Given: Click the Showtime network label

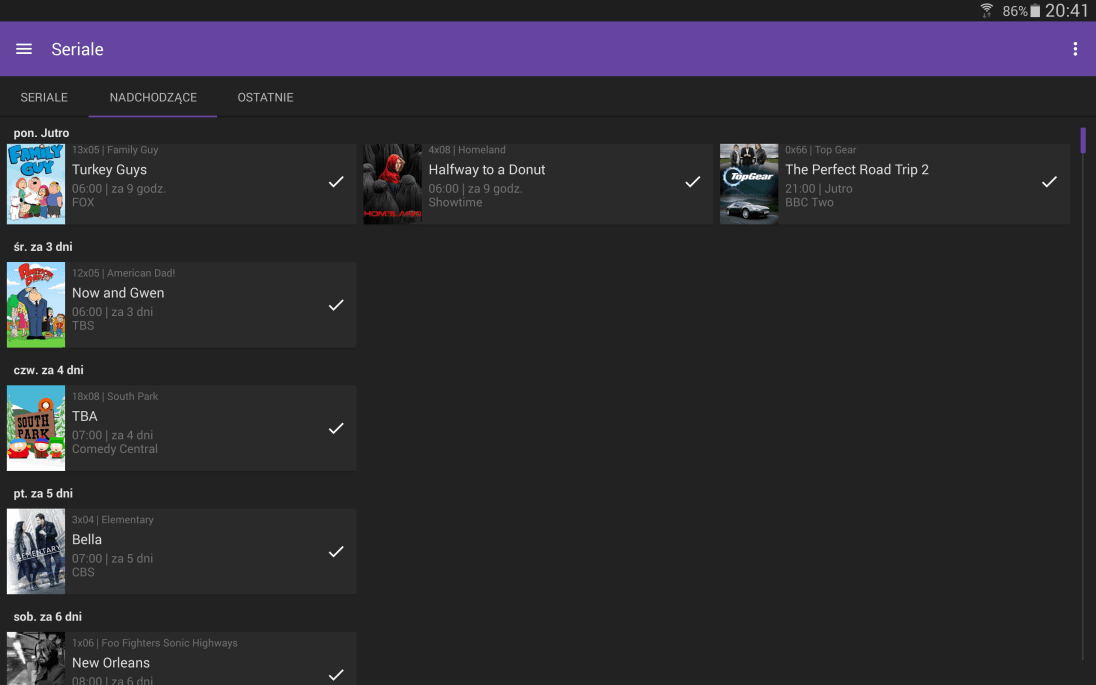Looking at the screenshot, I should click(455, 202).
